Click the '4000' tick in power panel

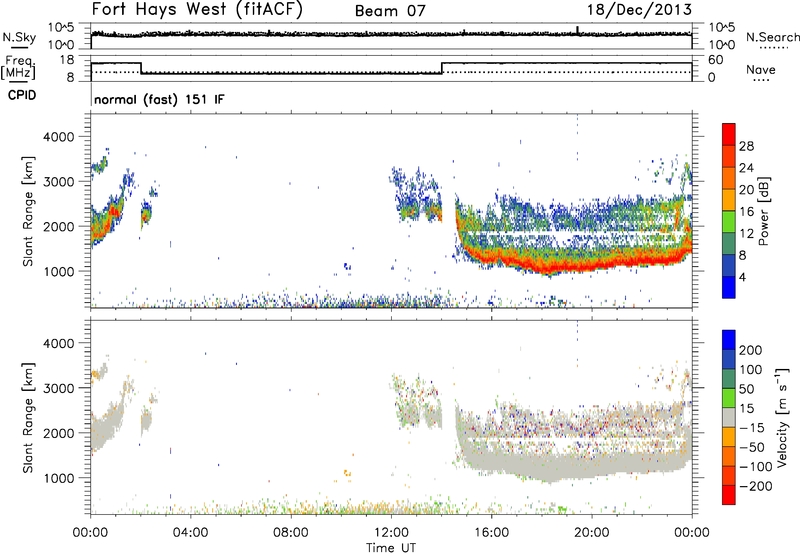[59, 137]
